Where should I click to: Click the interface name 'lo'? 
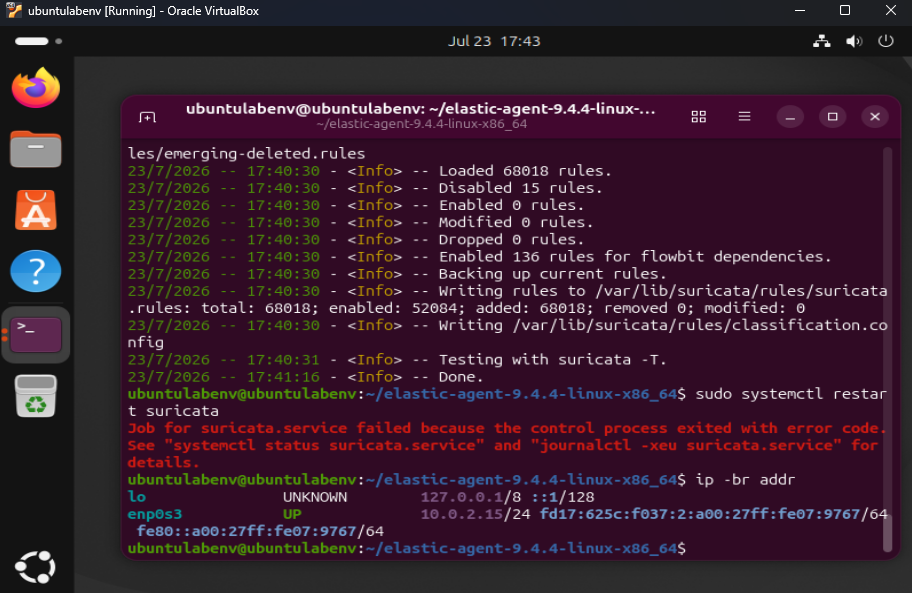click(137, 497)
